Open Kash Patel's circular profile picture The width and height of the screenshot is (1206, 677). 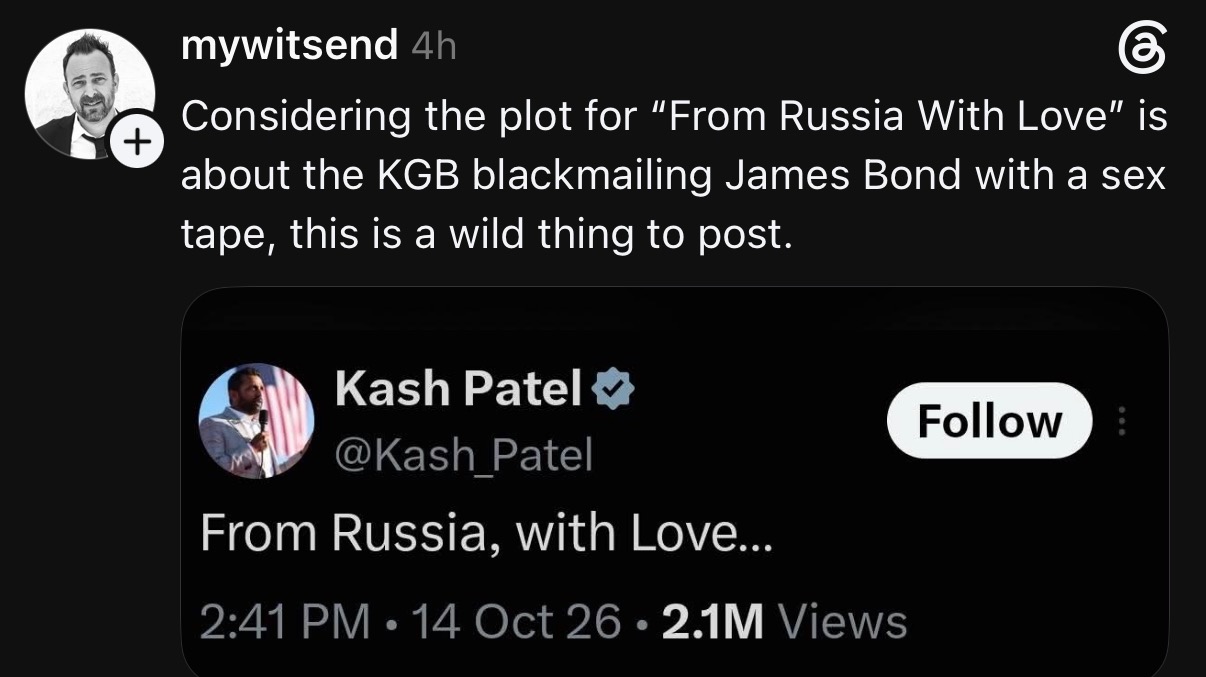(257, 420)
